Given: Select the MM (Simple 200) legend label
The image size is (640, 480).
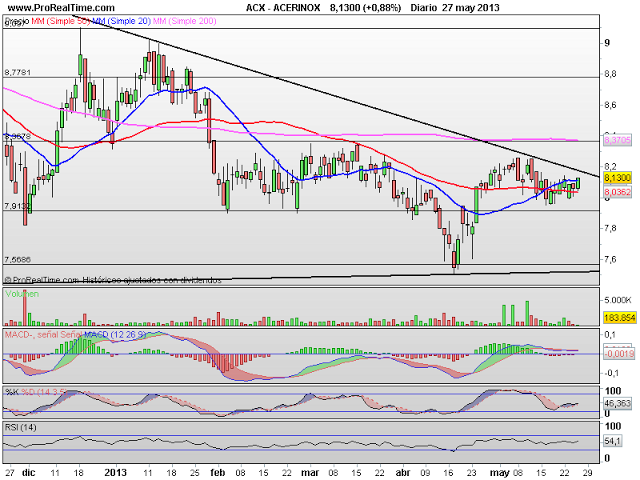Looking at the screenshot, I should tap(184, 21).
